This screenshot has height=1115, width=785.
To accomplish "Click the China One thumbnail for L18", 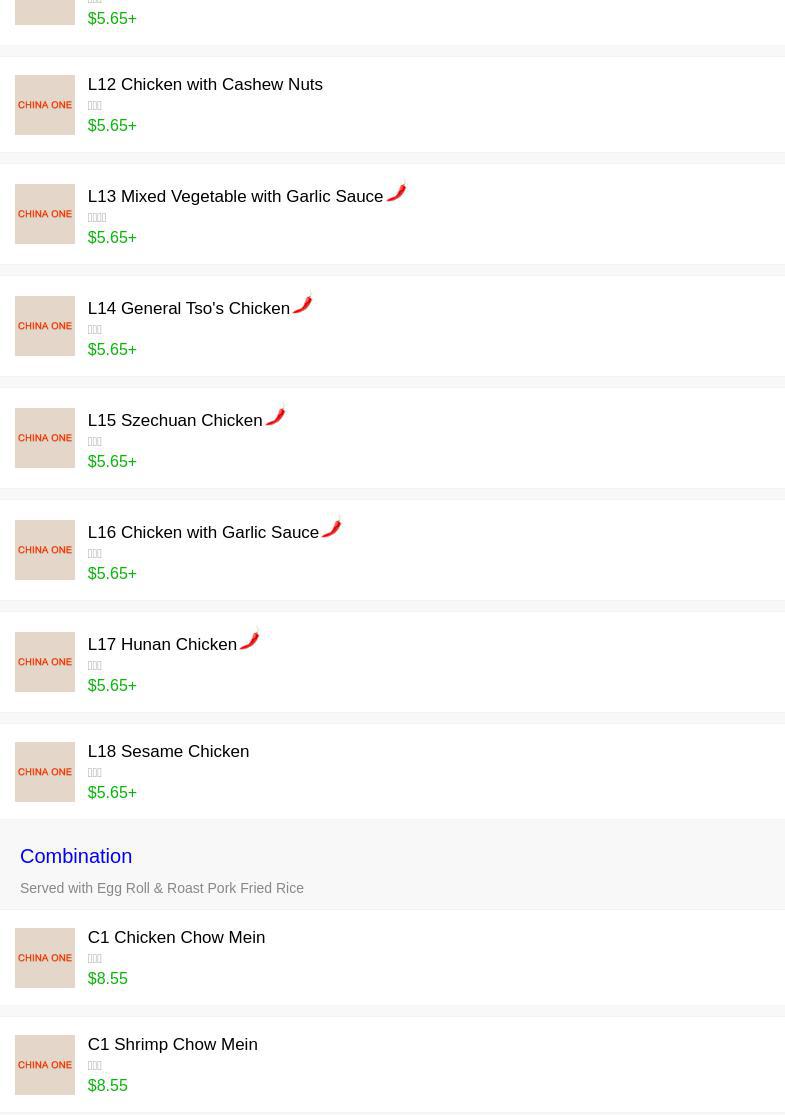I will click(45, 772).
